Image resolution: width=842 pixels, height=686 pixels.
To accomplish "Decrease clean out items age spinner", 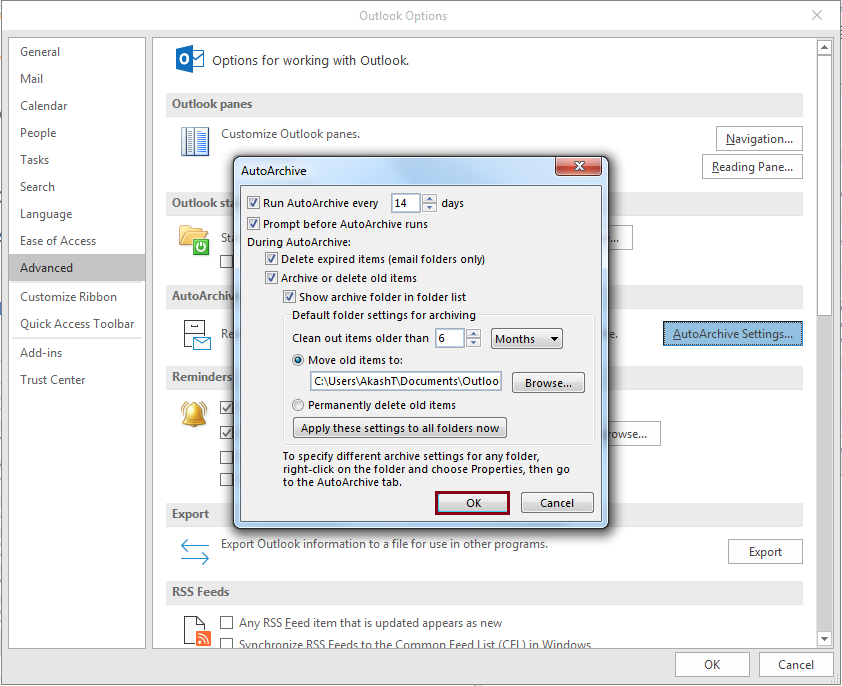I will [x=473, y=344].
